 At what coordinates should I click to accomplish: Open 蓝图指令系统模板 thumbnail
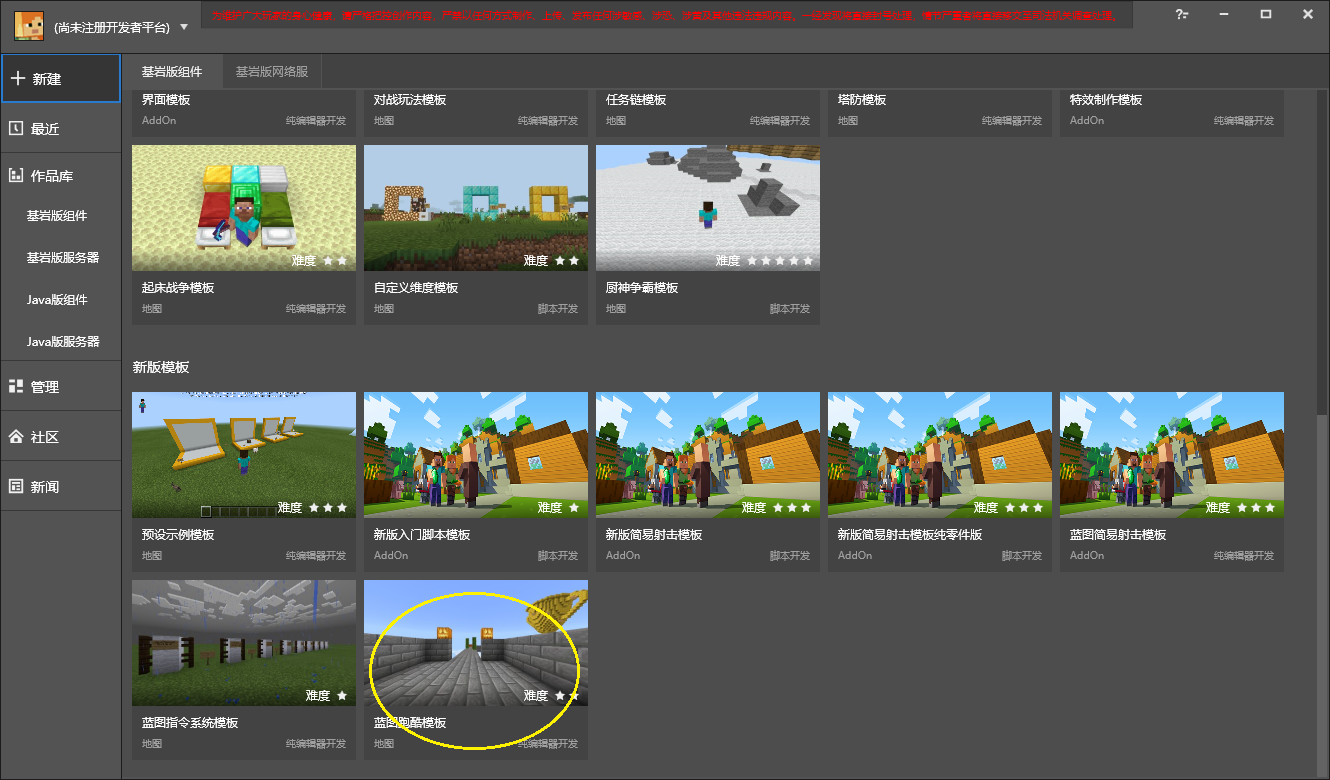[244, 643]
